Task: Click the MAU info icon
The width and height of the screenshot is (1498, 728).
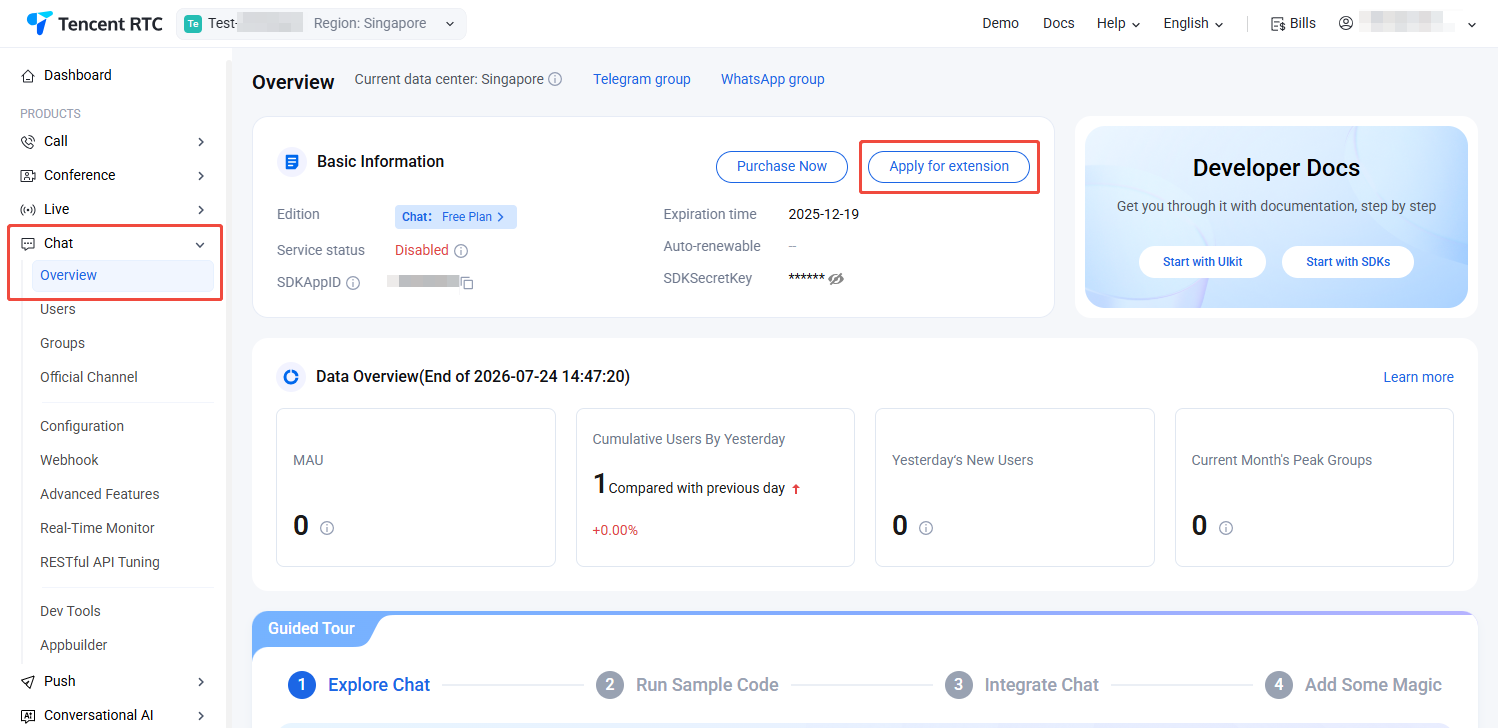Action: 327,528
